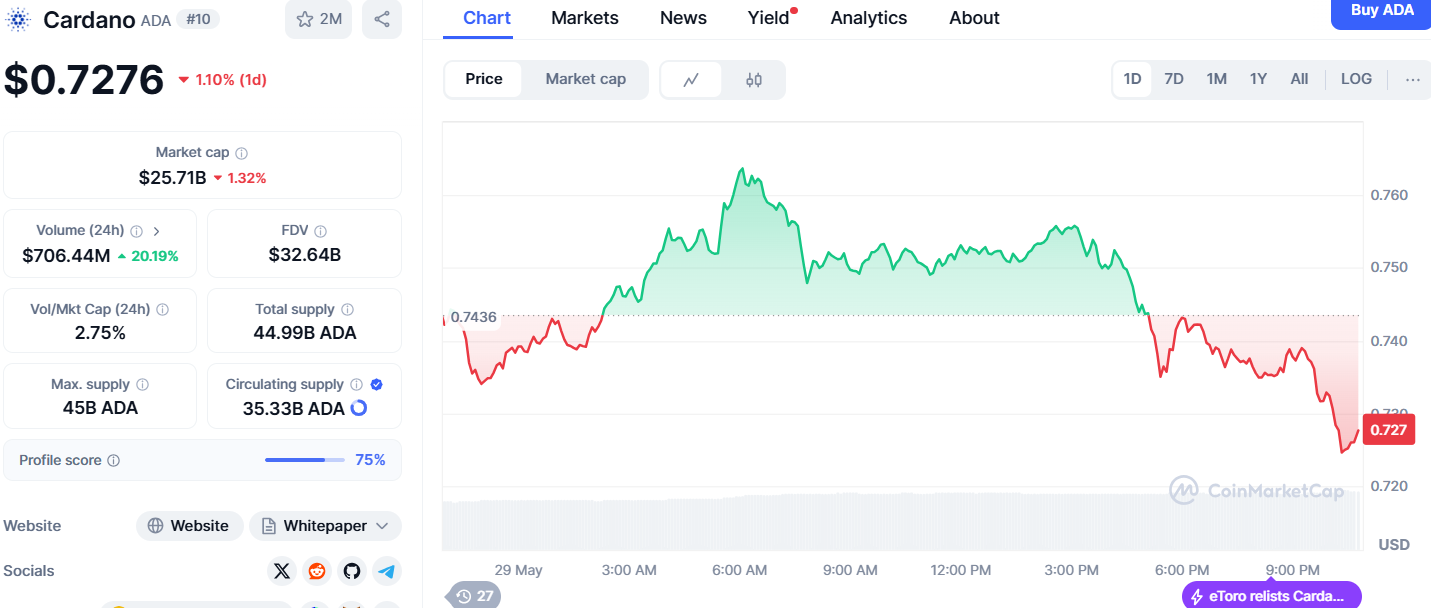Select the Price chart toggle
This screenshot has width=1431, height=608.
[x=484, y=79]
